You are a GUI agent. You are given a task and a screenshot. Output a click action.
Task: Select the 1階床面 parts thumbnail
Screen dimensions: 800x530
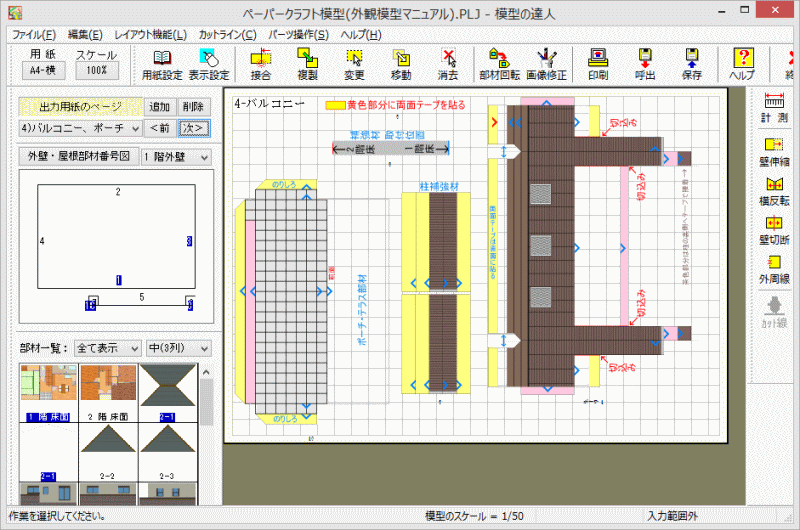click(47, 390)
